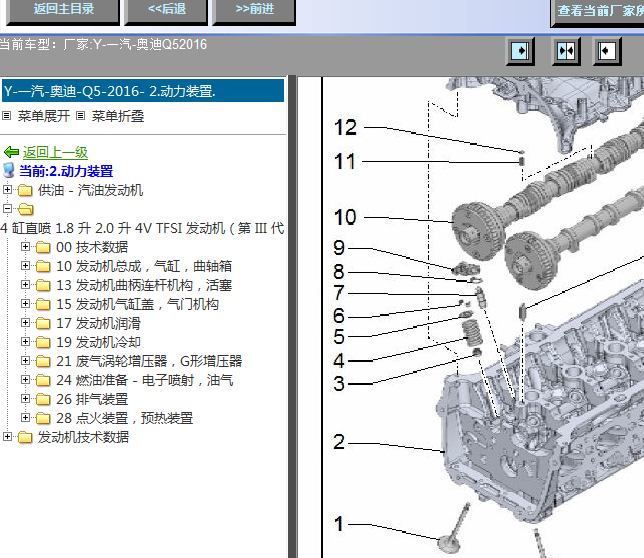Open 15 发动机气缸盖,气门机构
The height and width of the screenshot is (558, 644).
click(x=137, y=304)
